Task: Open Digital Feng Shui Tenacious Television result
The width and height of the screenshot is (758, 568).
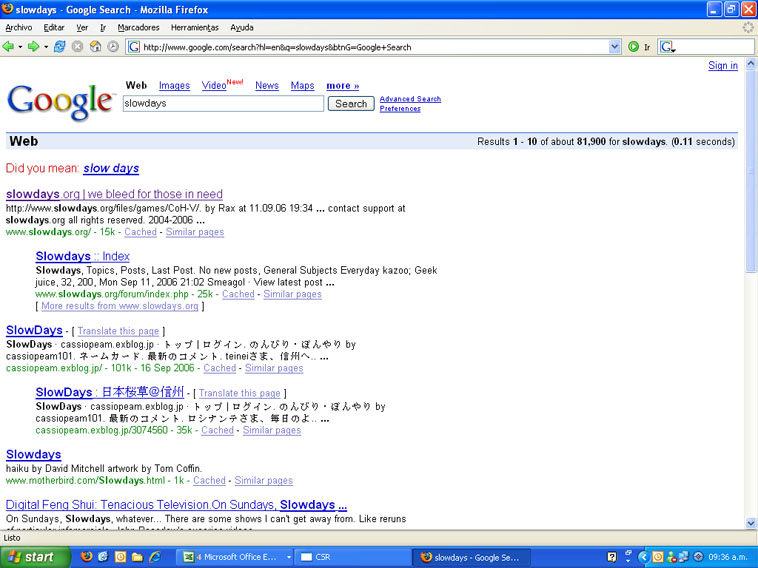Action: pyautogui.click(x=176, y=505)
